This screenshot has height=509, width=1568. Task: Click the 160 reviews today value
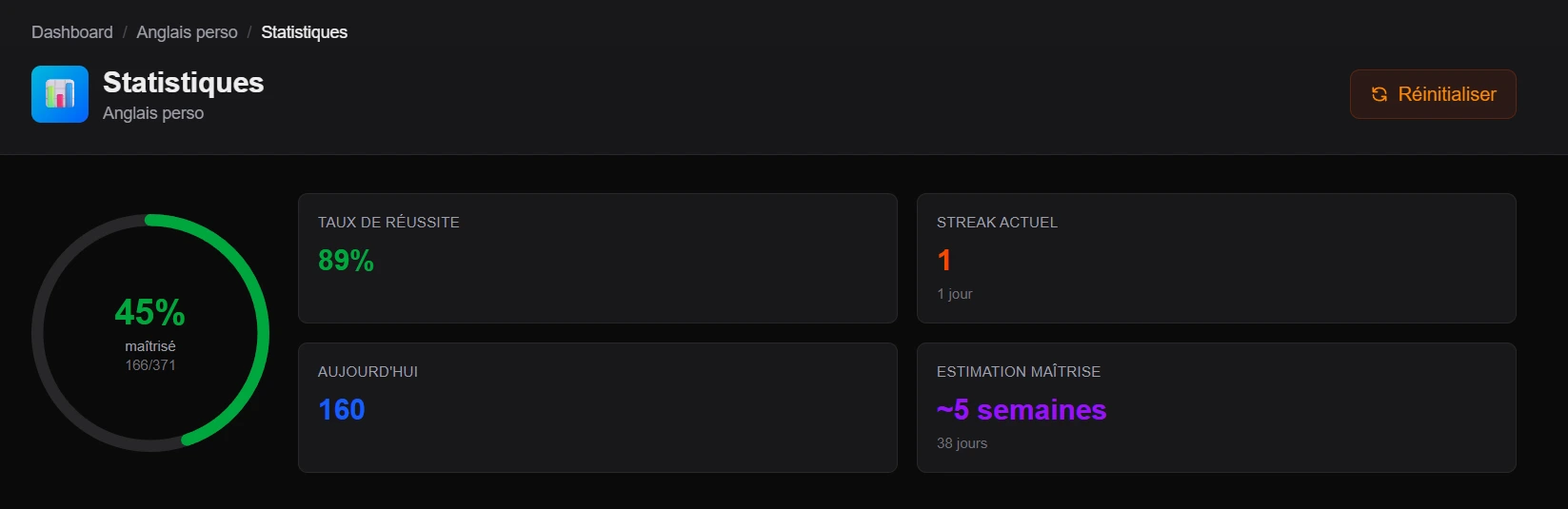point(342,410)
